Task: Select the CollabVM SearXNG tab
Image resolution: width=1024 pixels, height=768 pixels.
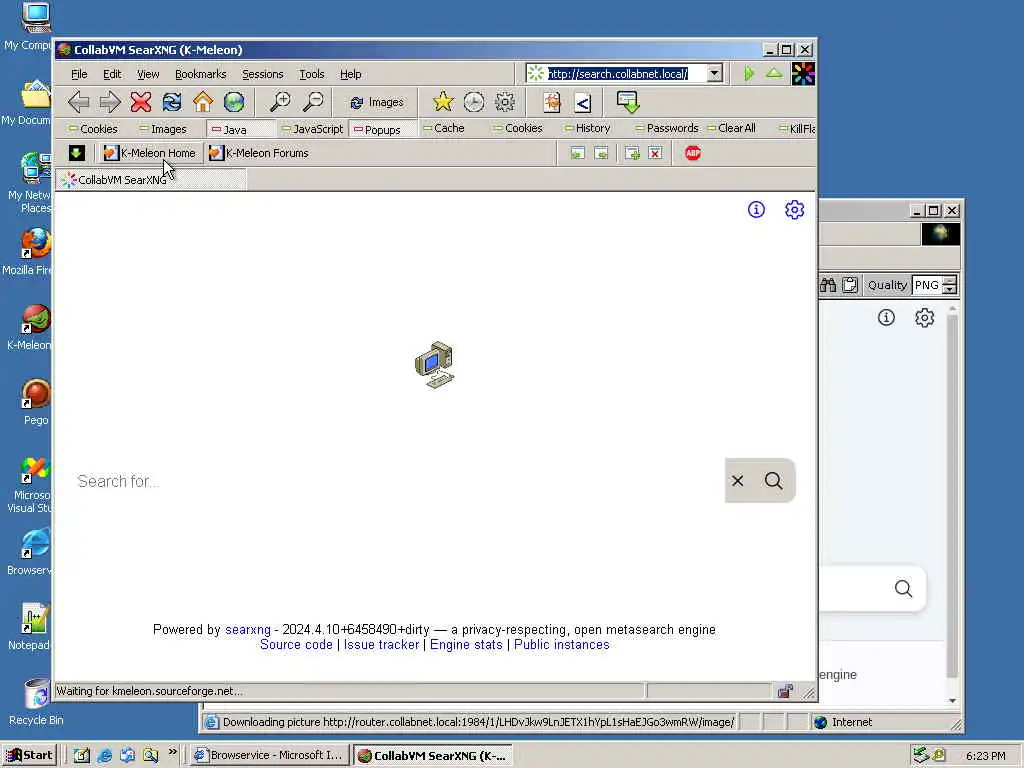Action: 152,180
